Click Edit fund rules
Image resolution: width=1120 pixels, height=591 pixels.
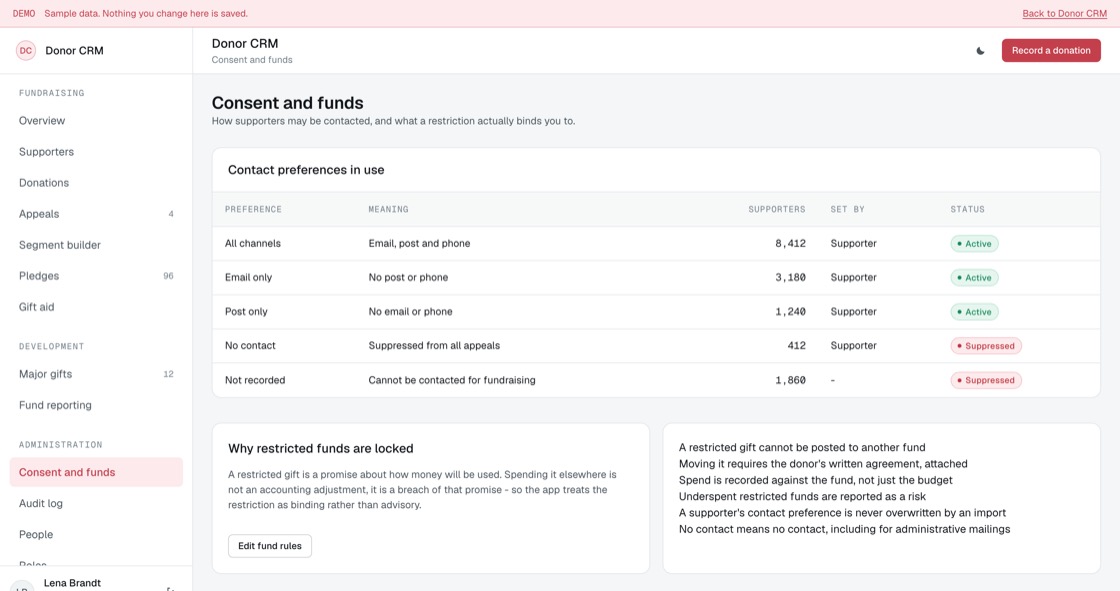[x=270, y=546]
